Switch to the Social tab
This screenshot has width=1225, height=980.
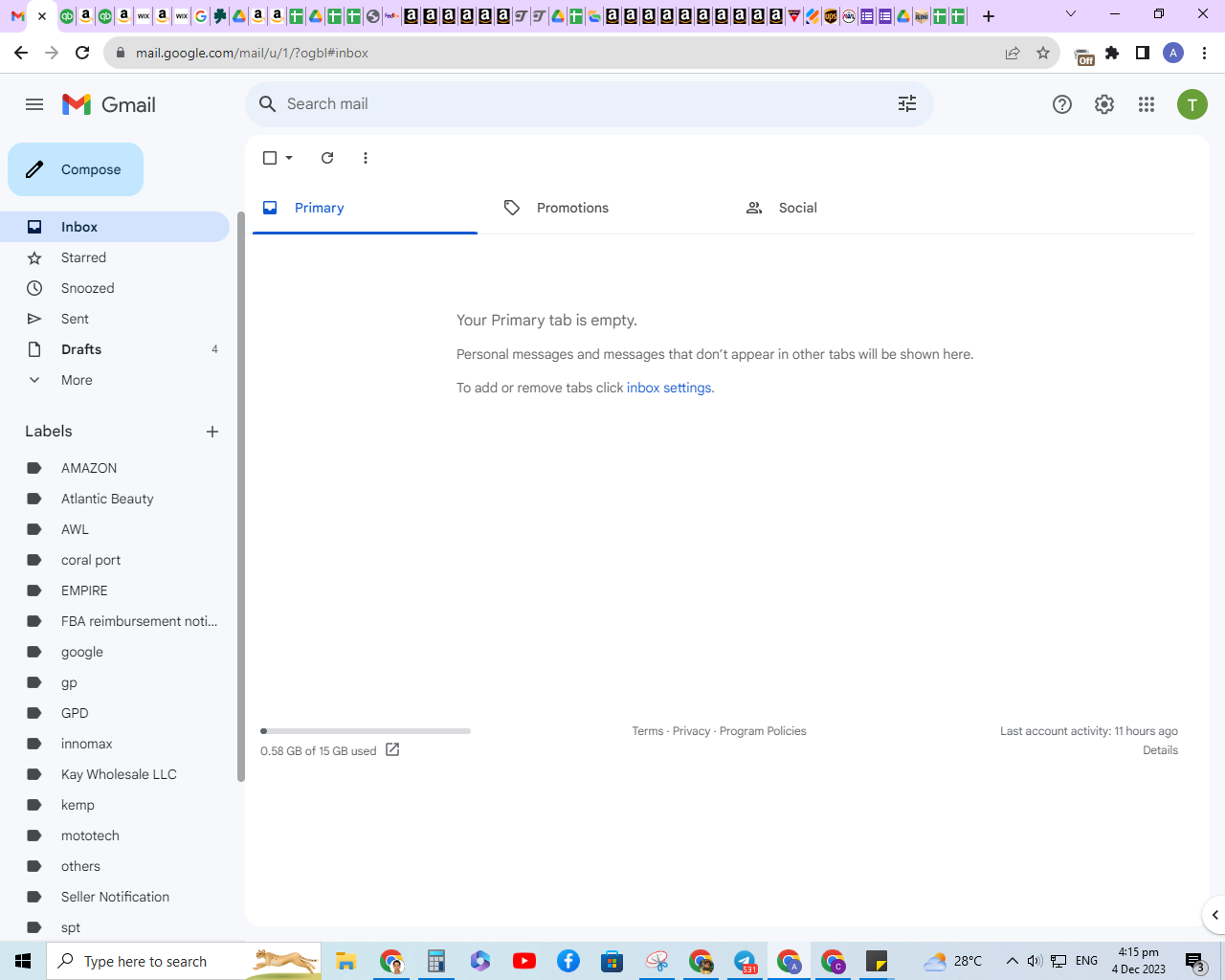tap(849, 208)
